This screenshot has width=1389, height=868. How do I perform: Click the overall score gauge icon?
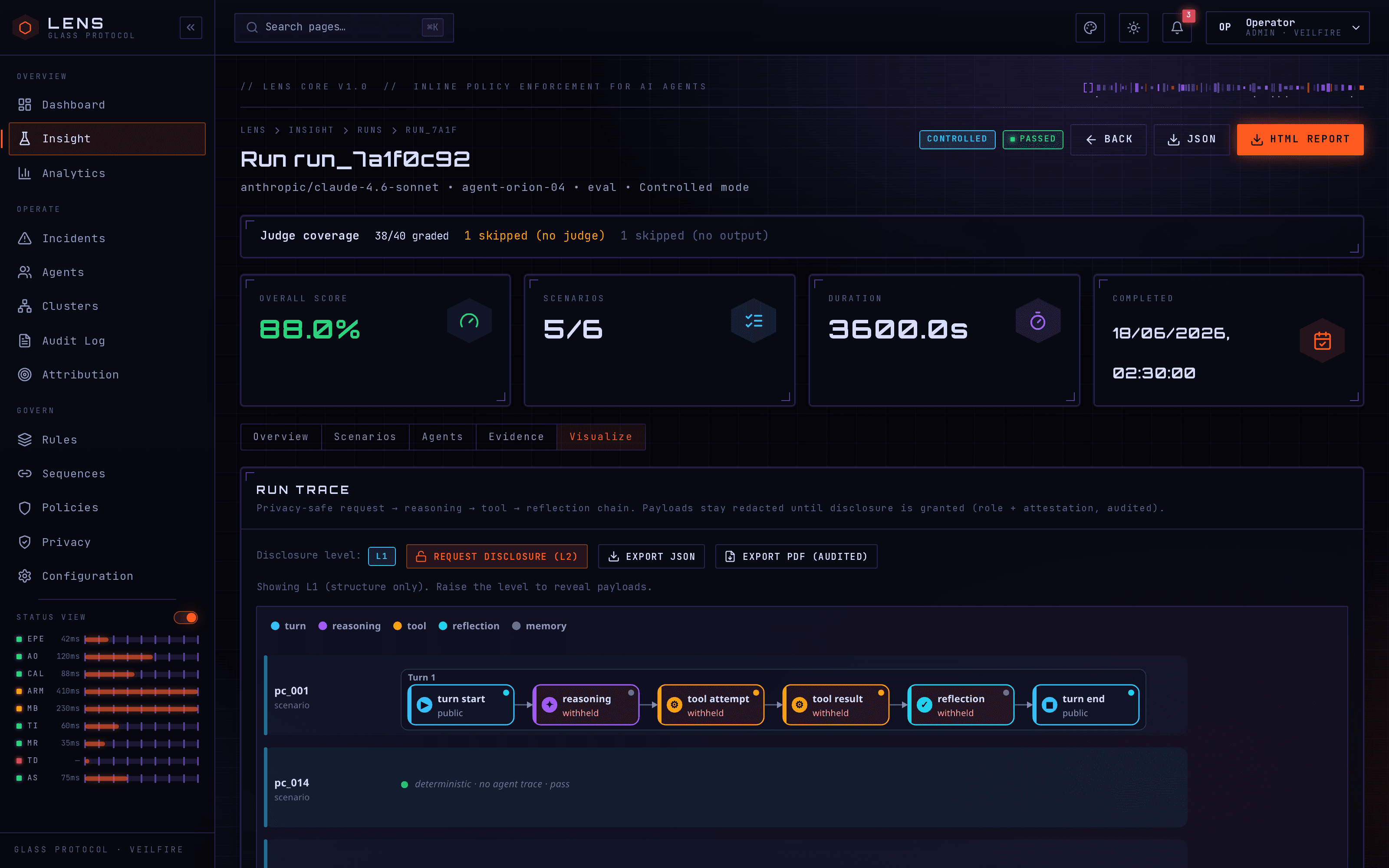tap(470, 321)
